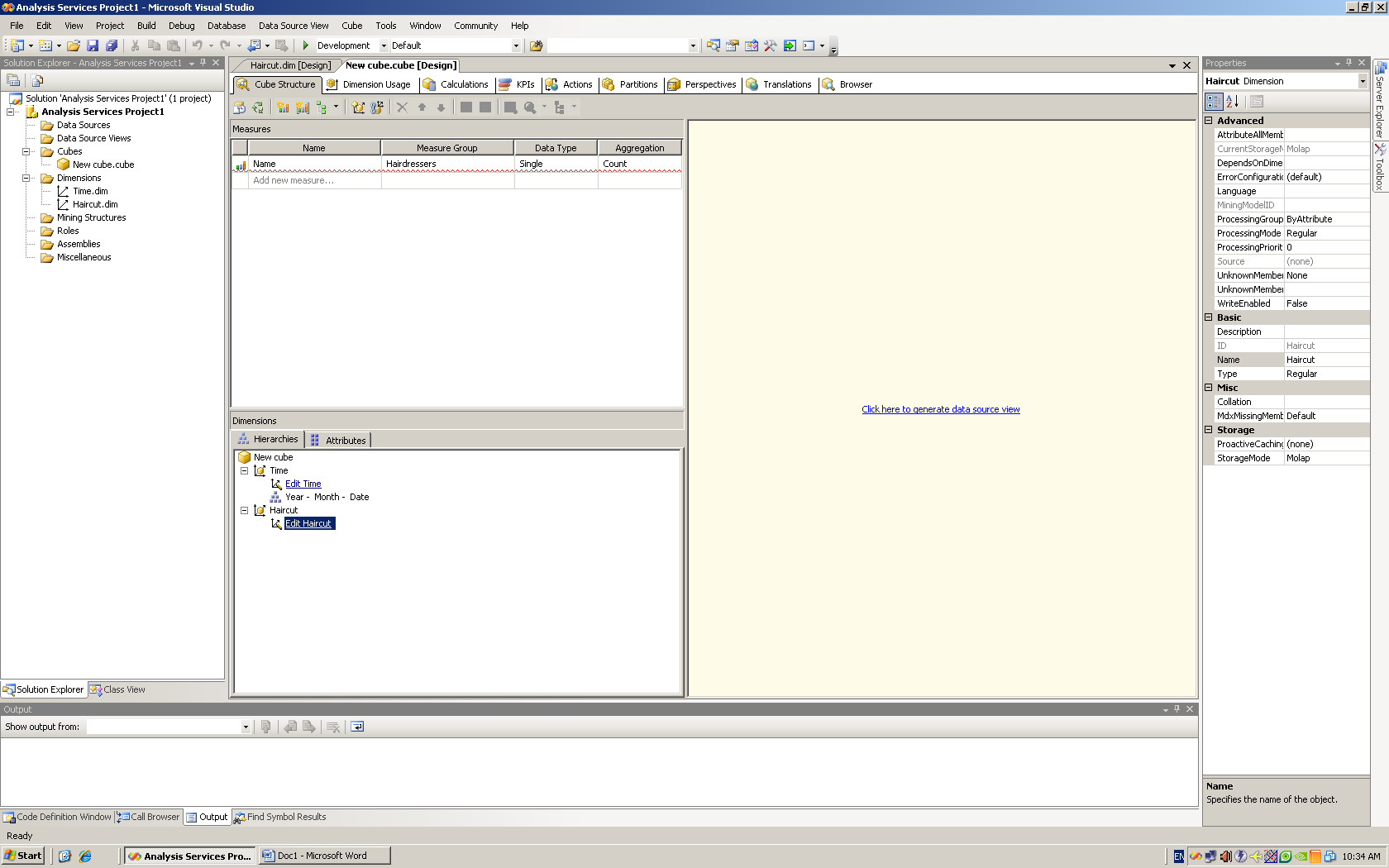Viewport: 1389px width, 868px height.
Task: Open the Cube menu
Action: pyautogui.click(x=352, y=26)
